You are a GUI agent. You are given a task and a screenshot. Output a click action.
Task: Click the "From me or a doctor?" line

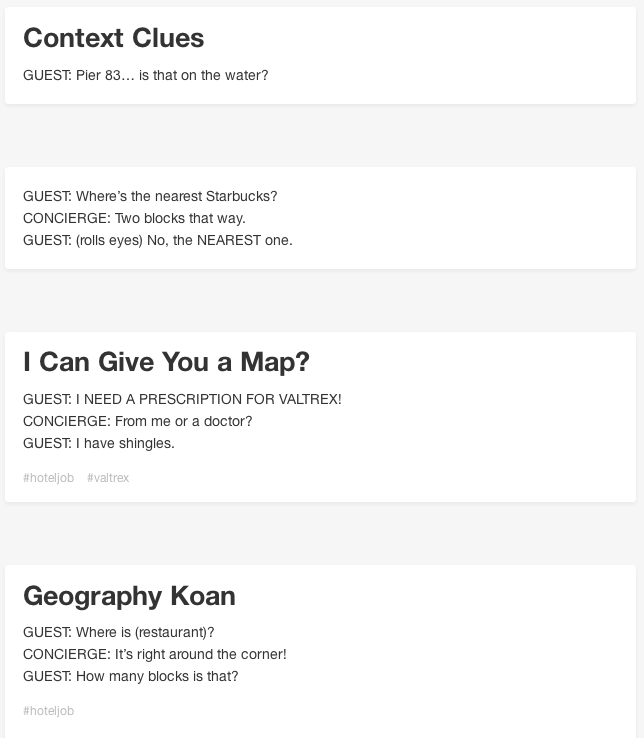(x=137, y=421)
